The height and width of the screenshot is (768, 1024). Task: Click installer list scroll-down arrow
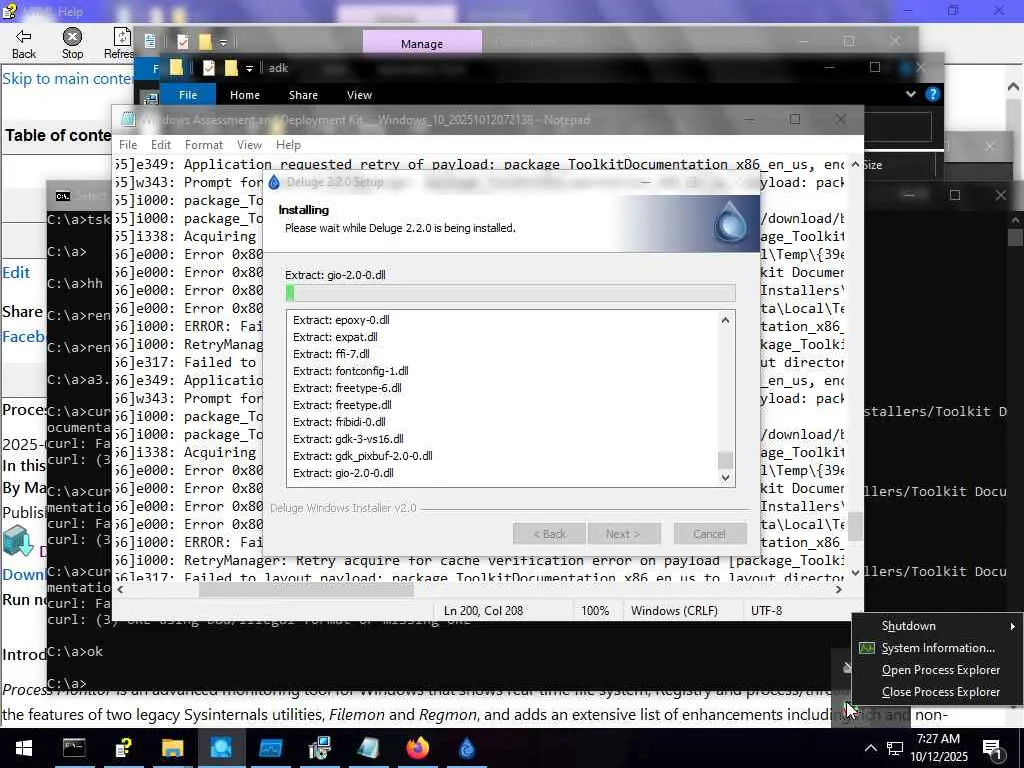726,478
